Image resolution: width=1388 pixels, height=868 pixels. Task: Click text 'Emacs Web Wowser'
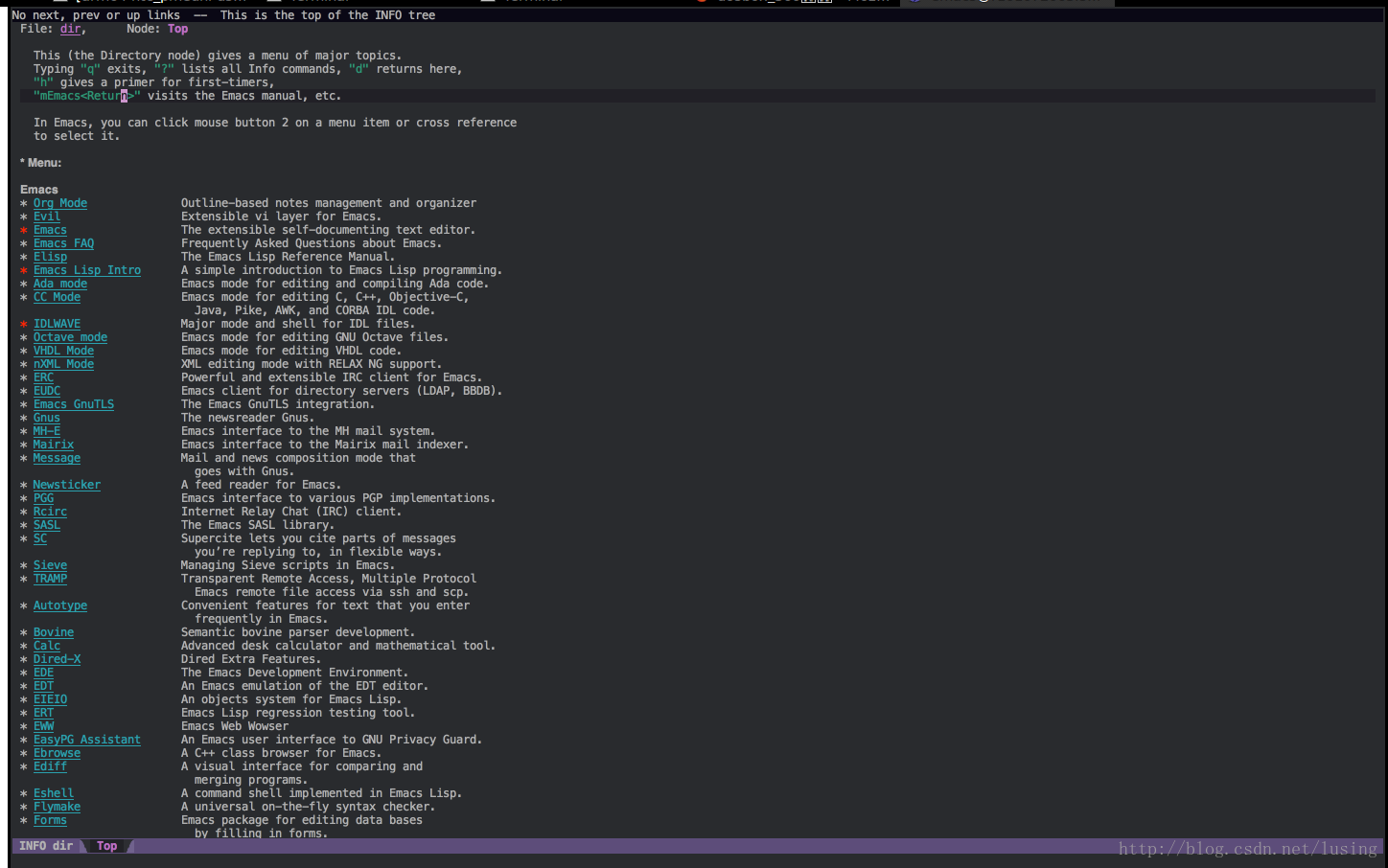click(x=235, y=726)
